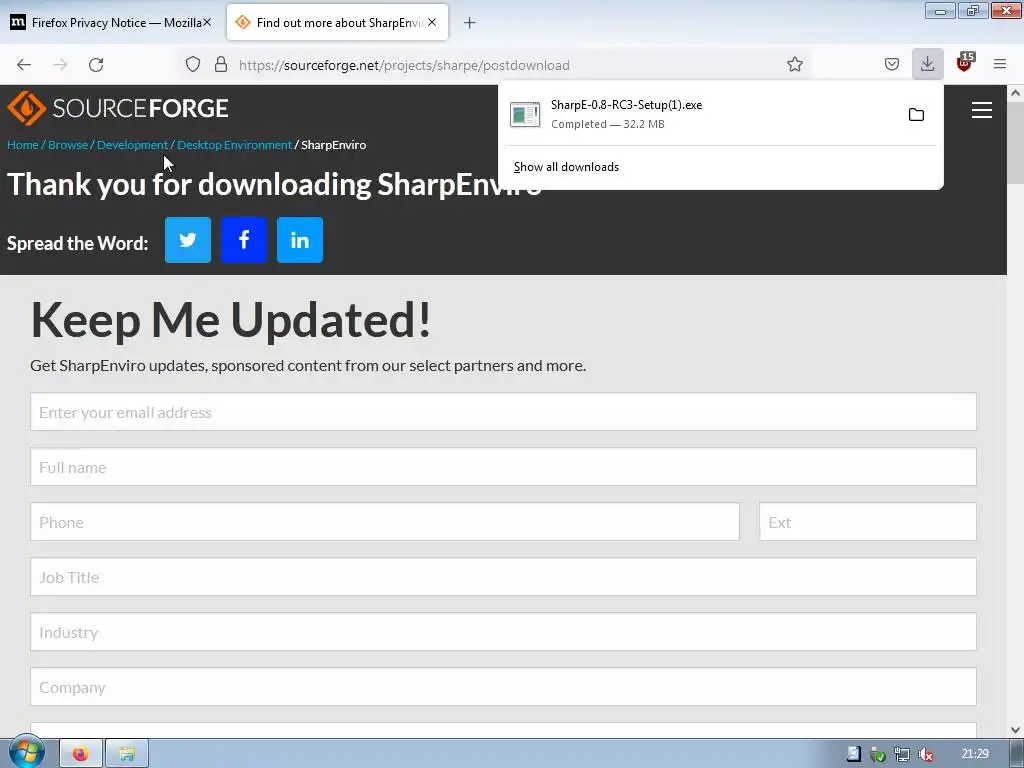Toggle the Firefox downloads panel button

tap(927, 64)
